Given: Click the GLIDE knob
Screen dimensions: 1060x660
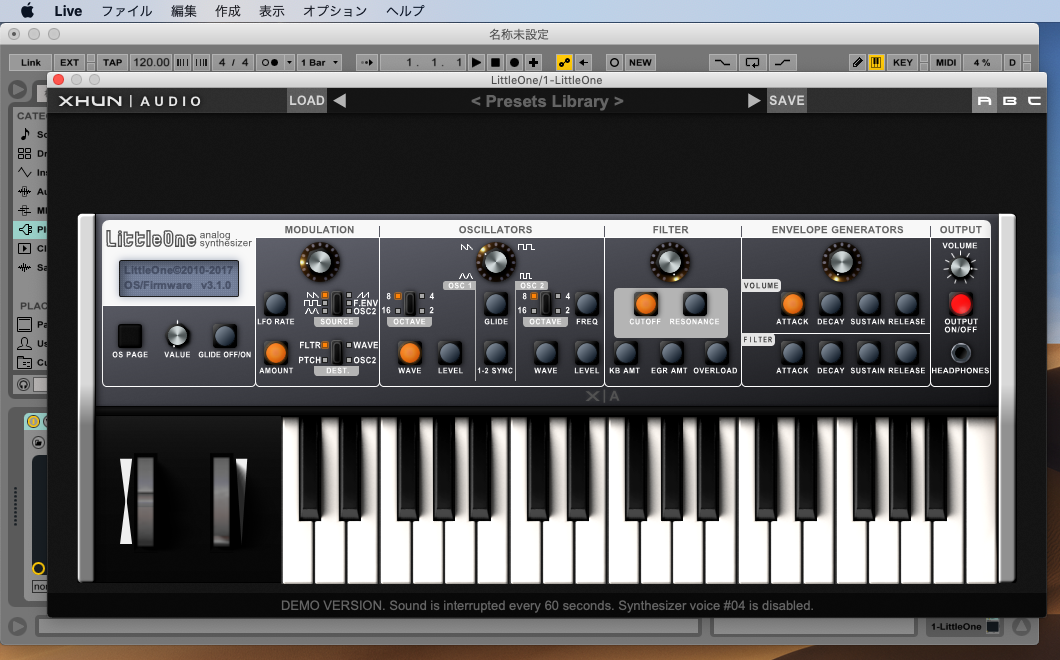Looking at the screenshot, I should [x=496, y=304].
